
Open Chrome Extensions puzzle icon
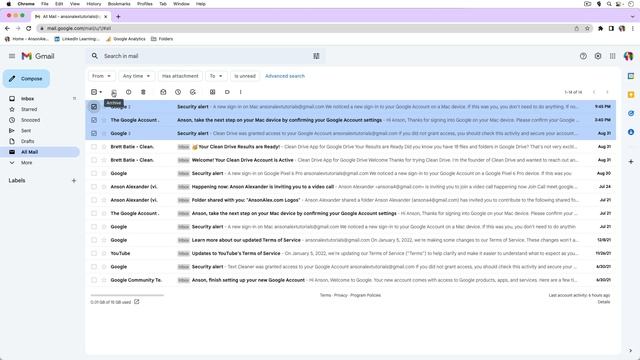[x=600, y=28]
